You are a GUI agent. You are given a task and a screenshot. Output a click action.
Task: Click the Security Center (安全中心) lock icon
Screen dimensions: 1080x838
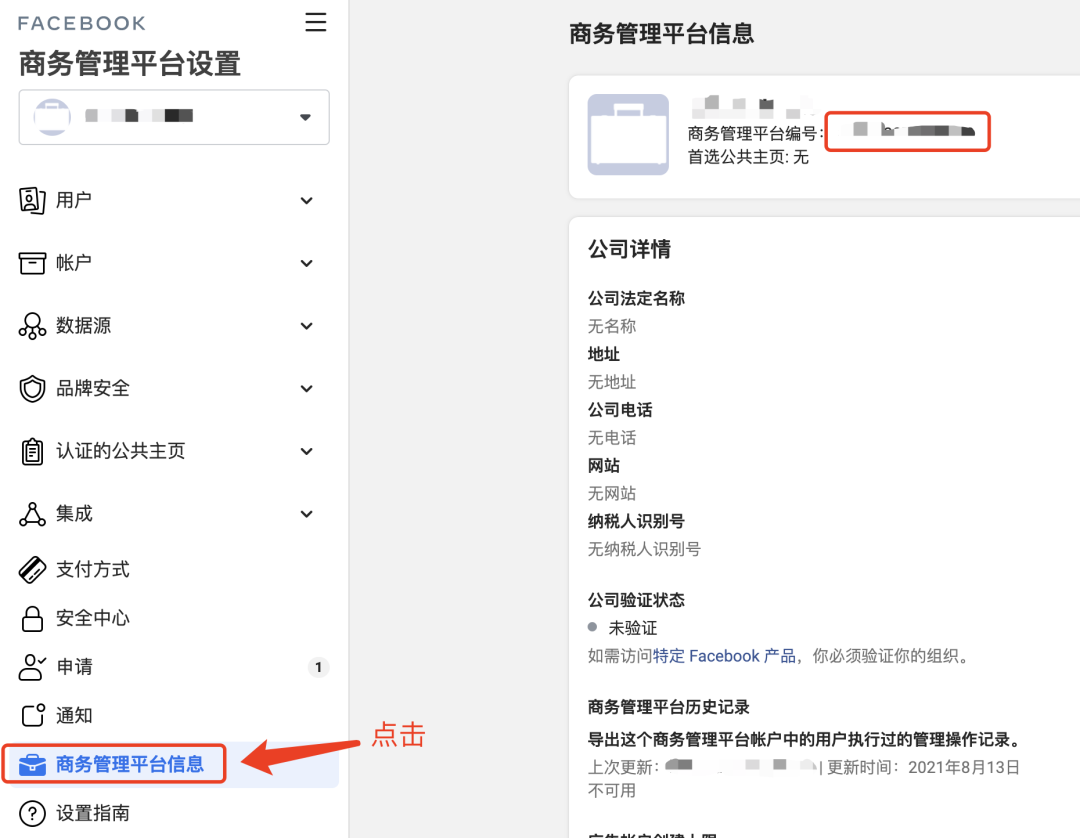click(32, 618)
